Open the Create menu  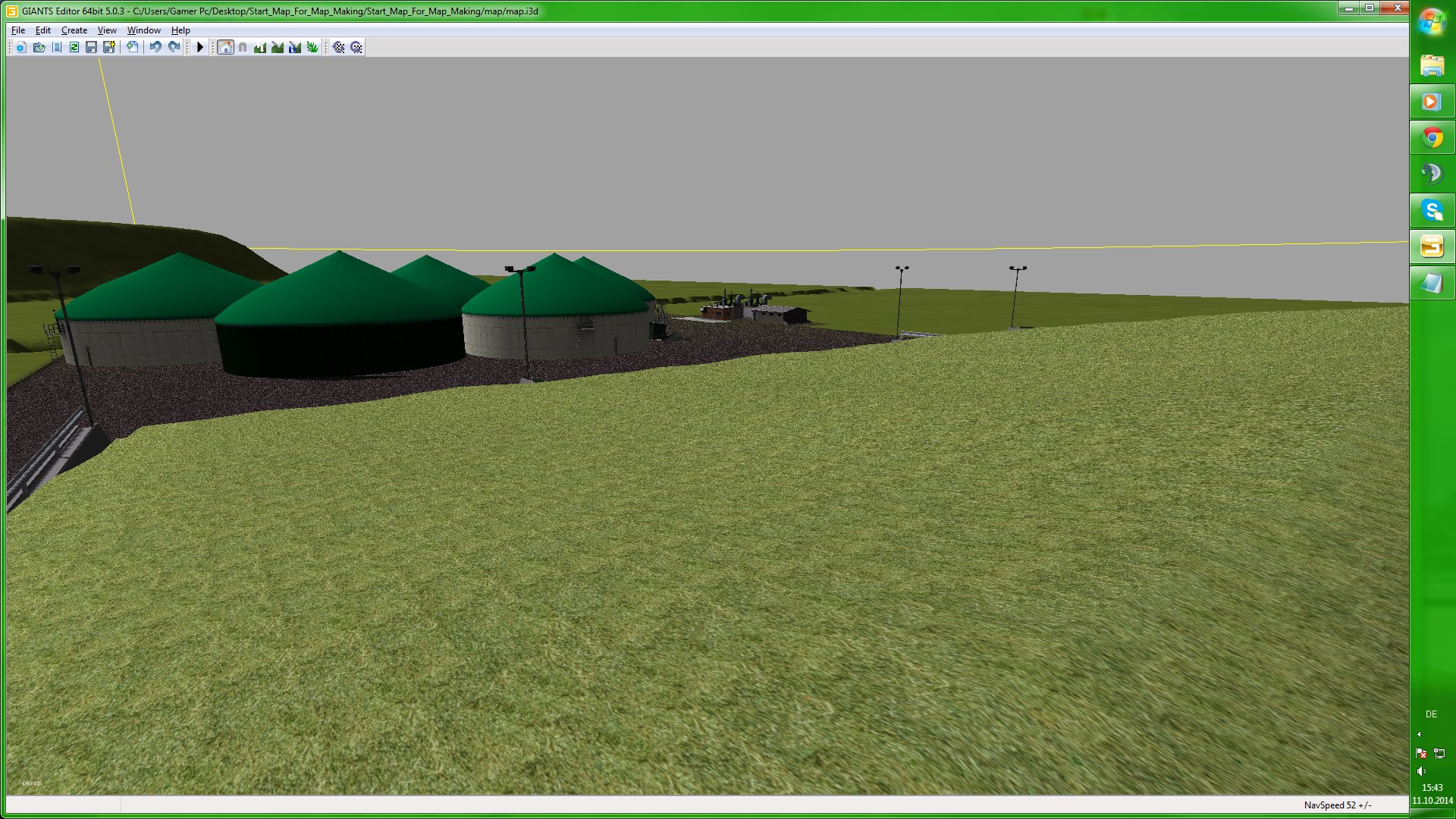[x=74, y=30]
